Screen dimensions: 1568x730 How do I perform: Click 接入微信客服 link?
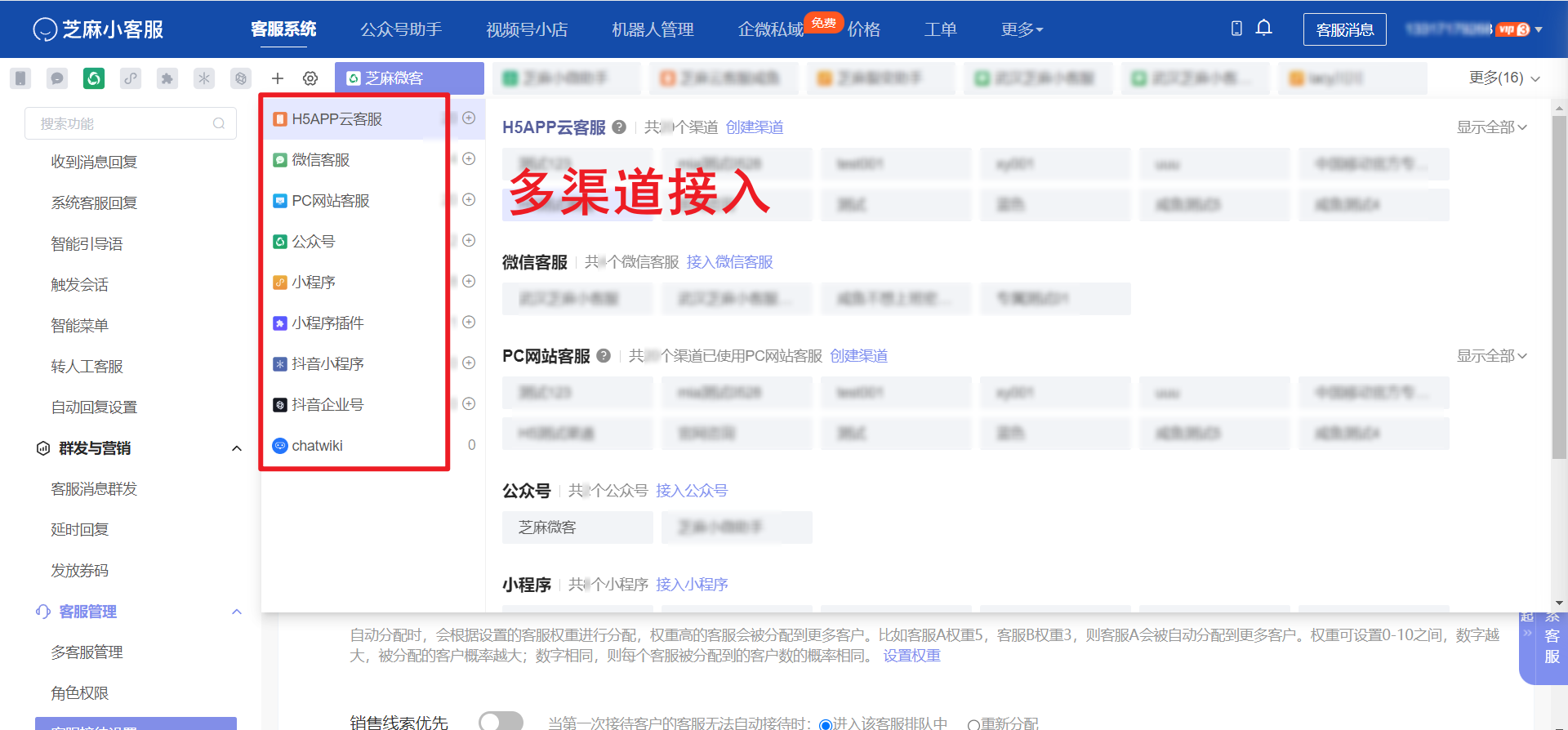[x=729, y=261]
